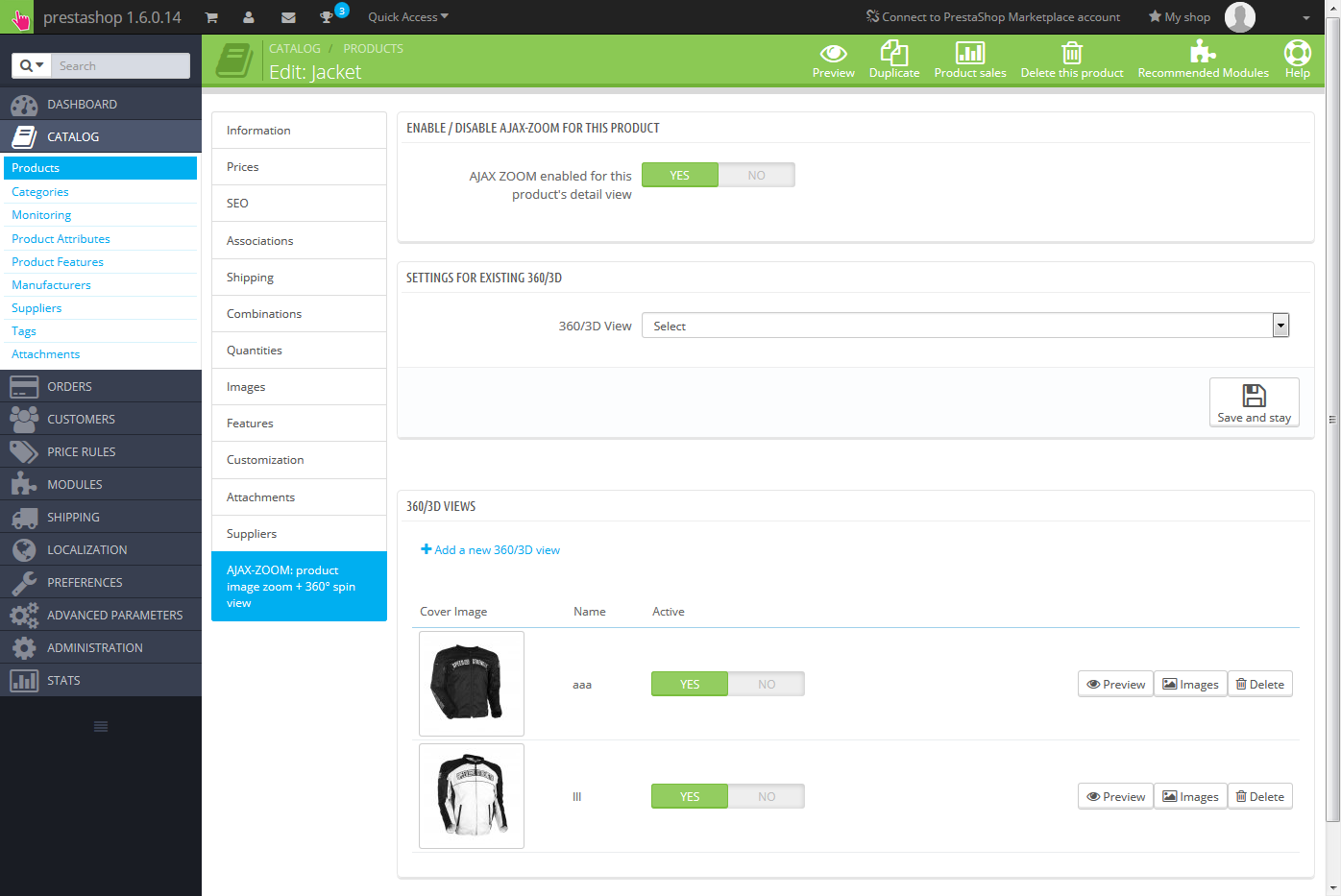1341x896 pixels.
Task: Open the Combinations product tab
Action: click(264, 314)
